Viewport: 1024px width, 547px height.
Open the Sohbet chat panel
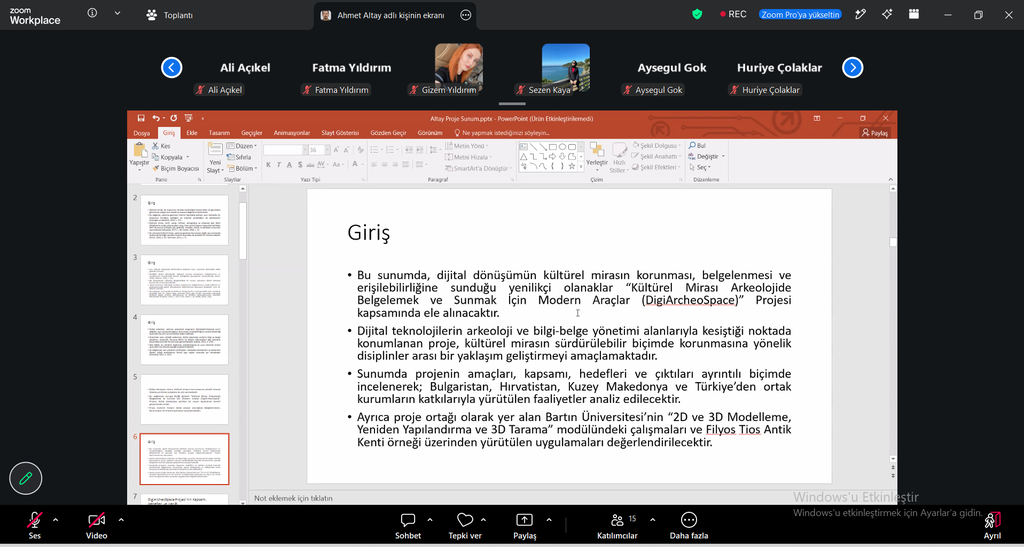(408, 525)
